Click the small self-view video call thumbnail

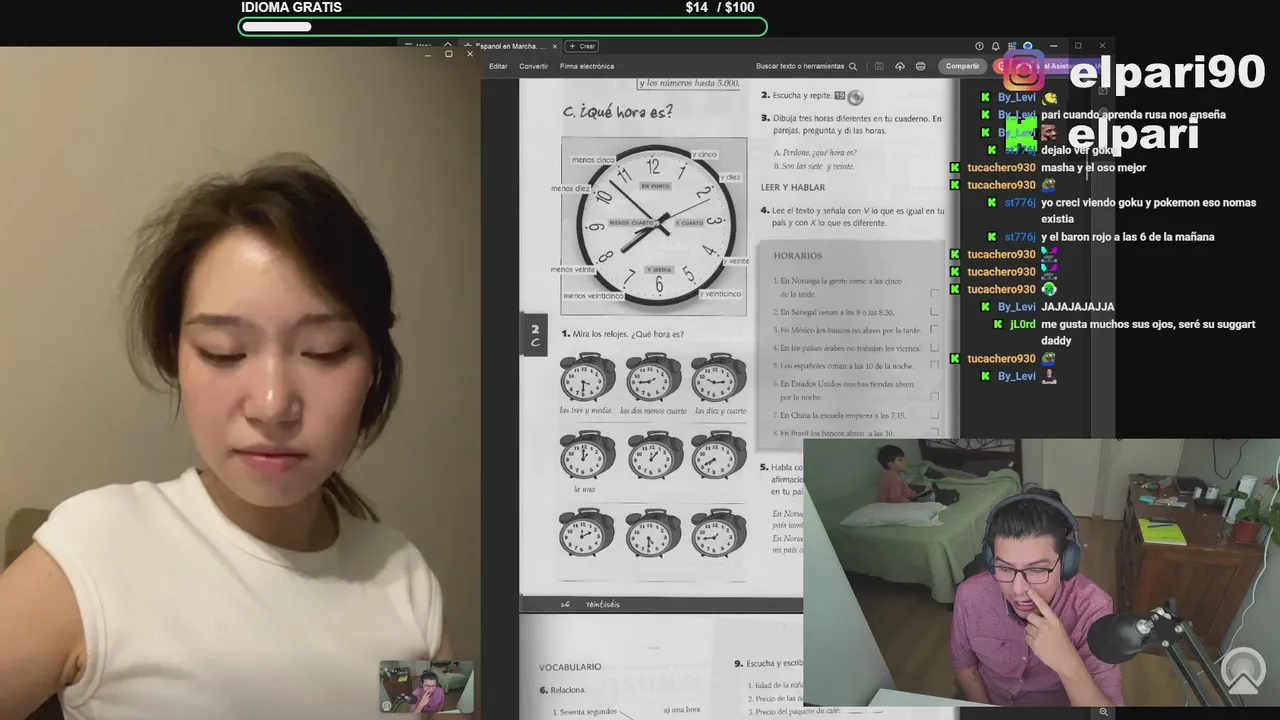tap(427, 686)
